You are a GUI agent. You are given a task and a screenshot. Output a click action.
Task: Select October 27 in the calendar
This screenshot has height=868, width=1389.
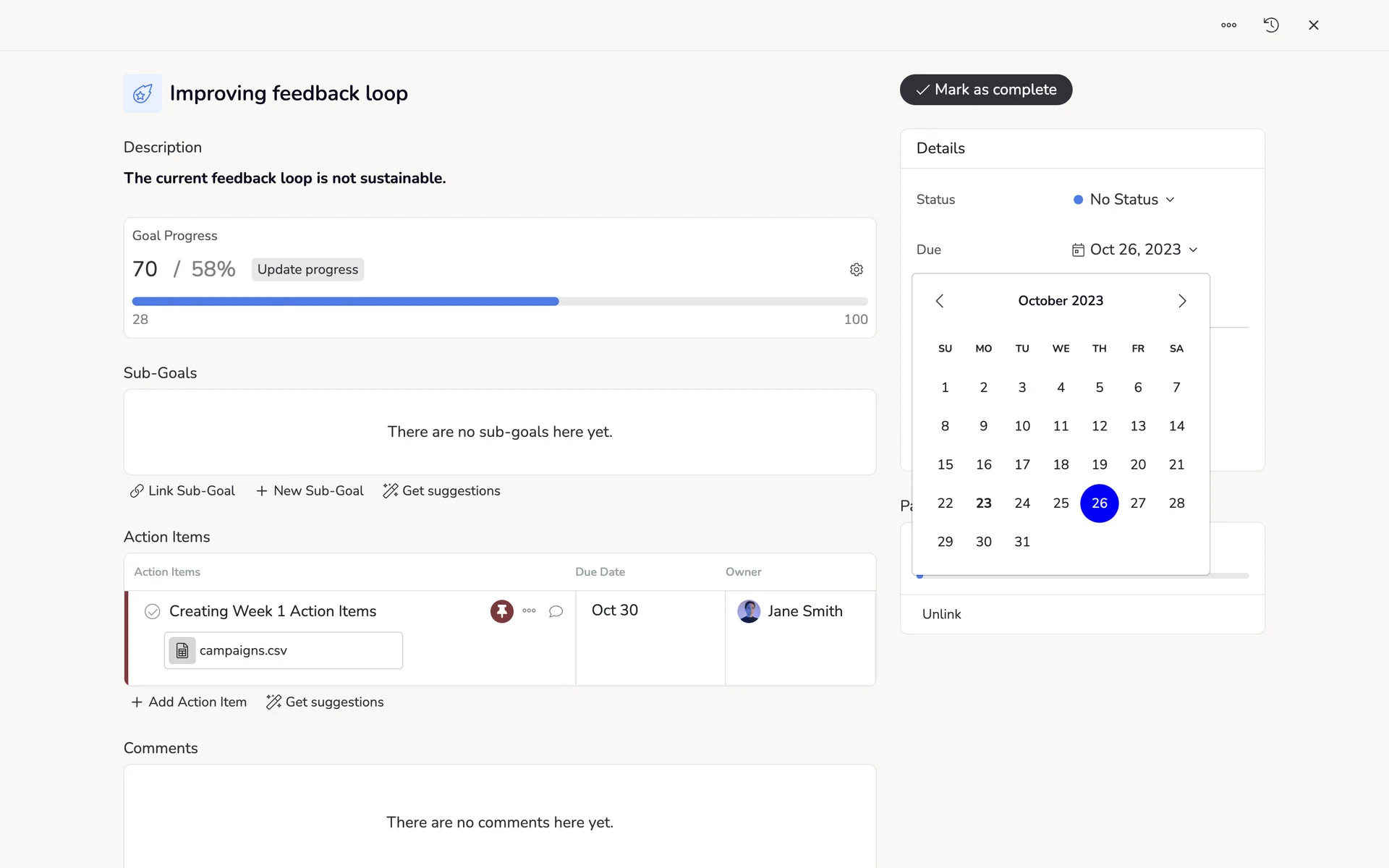[x=1138, y=503]
